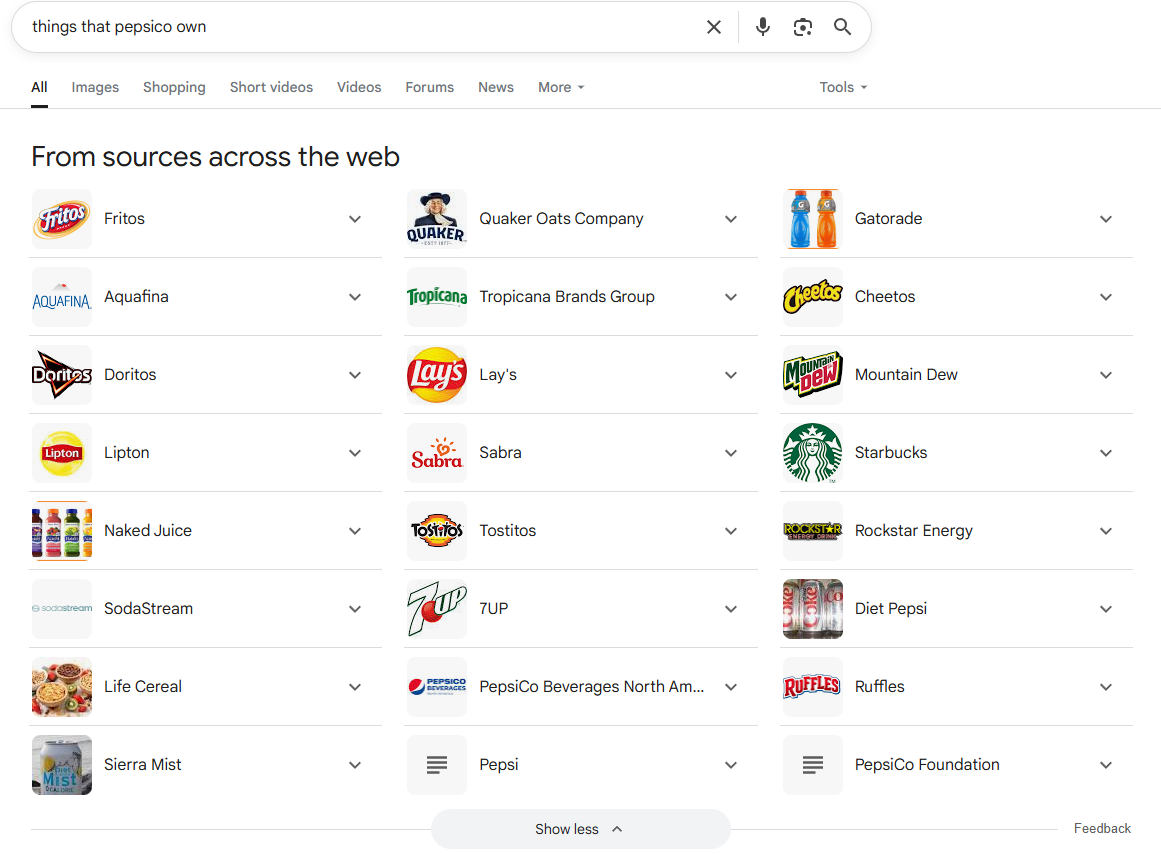
Task: Click the Tropicana logo thumbnail
Action: pos(437,297)
